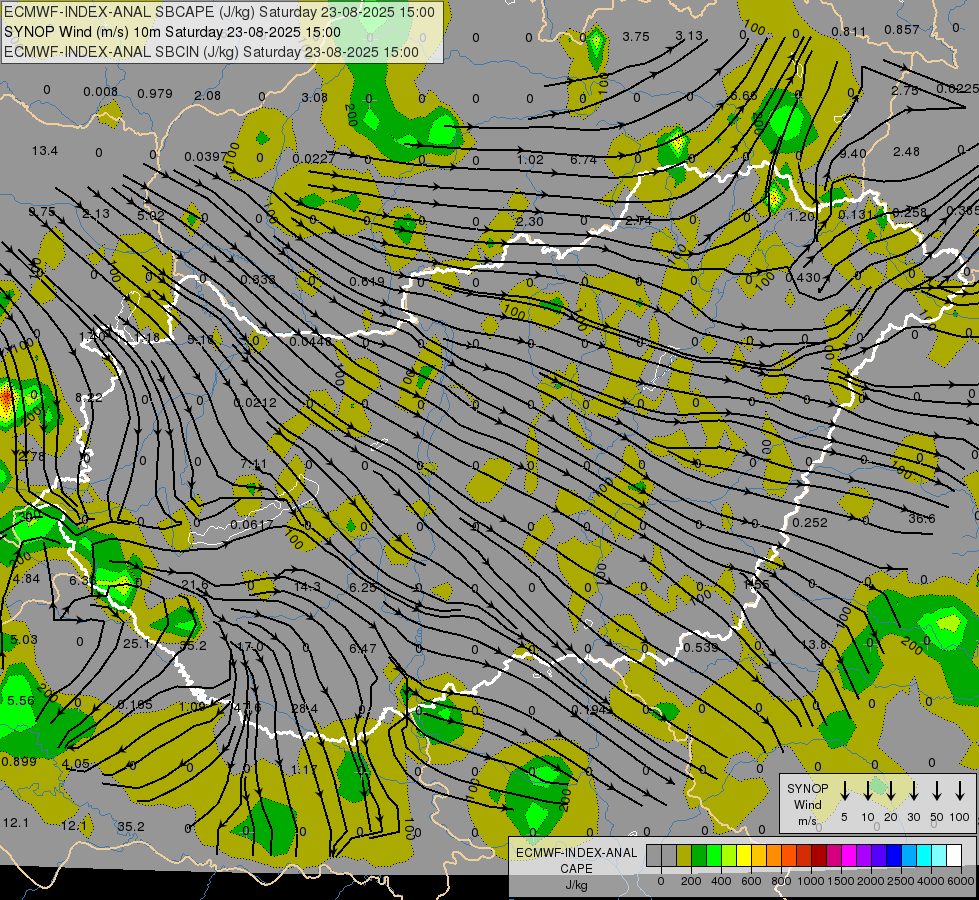Image resolution: width=979 pixels, height=900 pixels.
Task: Click the 6000 tick label on the CAPE scale
Action: 960,881
